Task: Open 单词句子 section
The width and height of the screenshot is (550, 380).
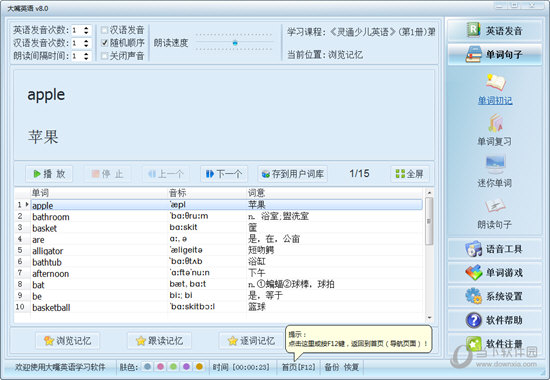Action: click(x=495, y=54)
